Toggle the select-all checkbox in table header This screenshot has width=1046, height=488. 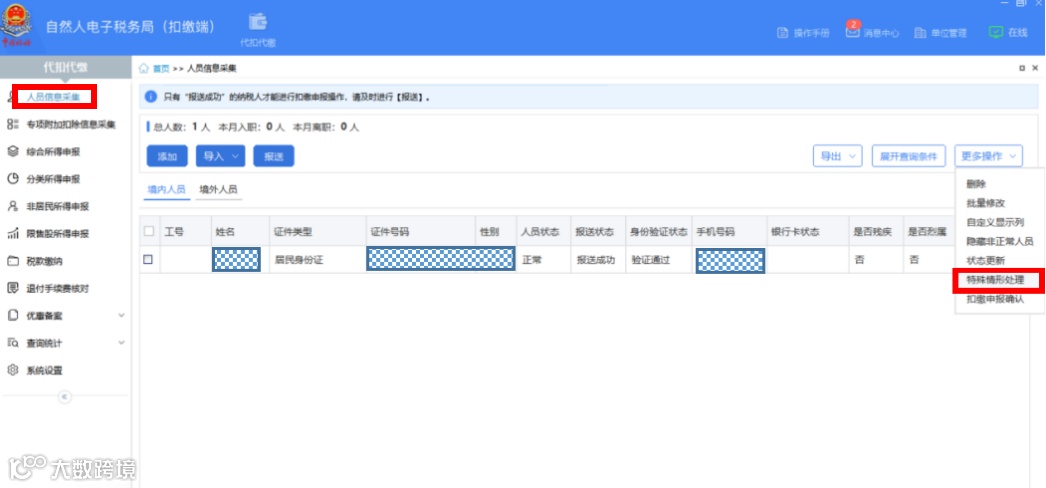(149, 231)
